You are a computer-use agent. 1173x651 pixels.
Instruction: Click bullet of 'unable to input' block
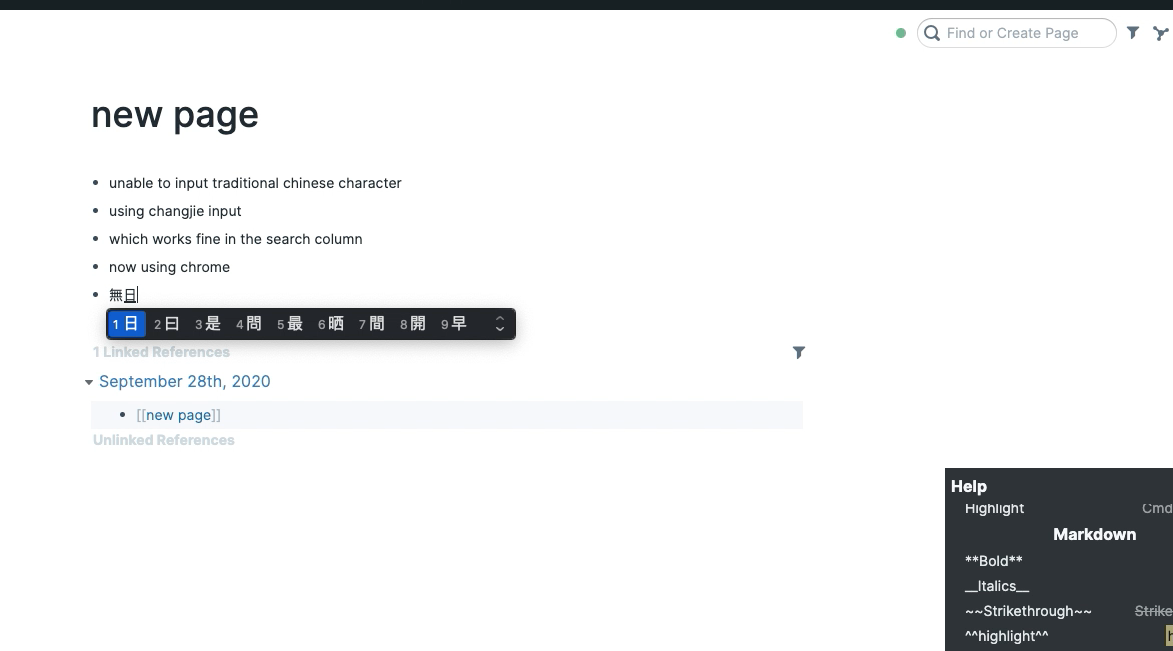(95, 183)
